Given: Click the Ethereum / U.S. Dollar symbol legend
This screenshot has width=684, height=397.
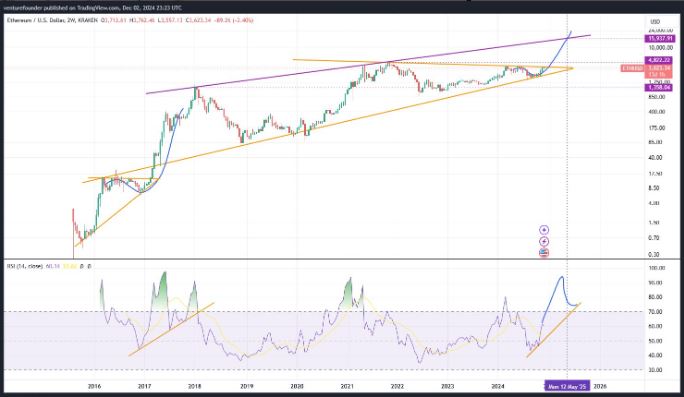Looking at the screenshot, I should point(52,20).
